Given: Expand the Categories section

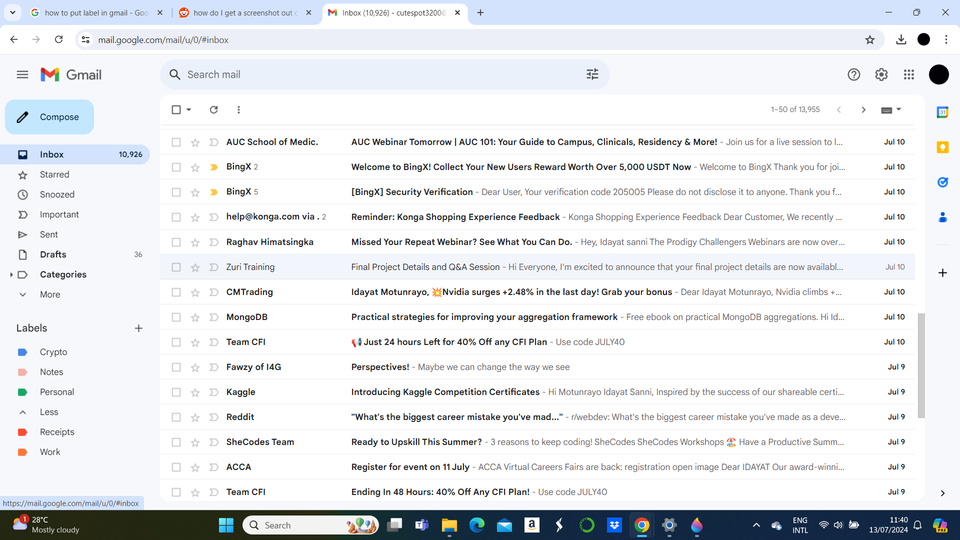Looking at the screenshot, I should pos(11,275).
